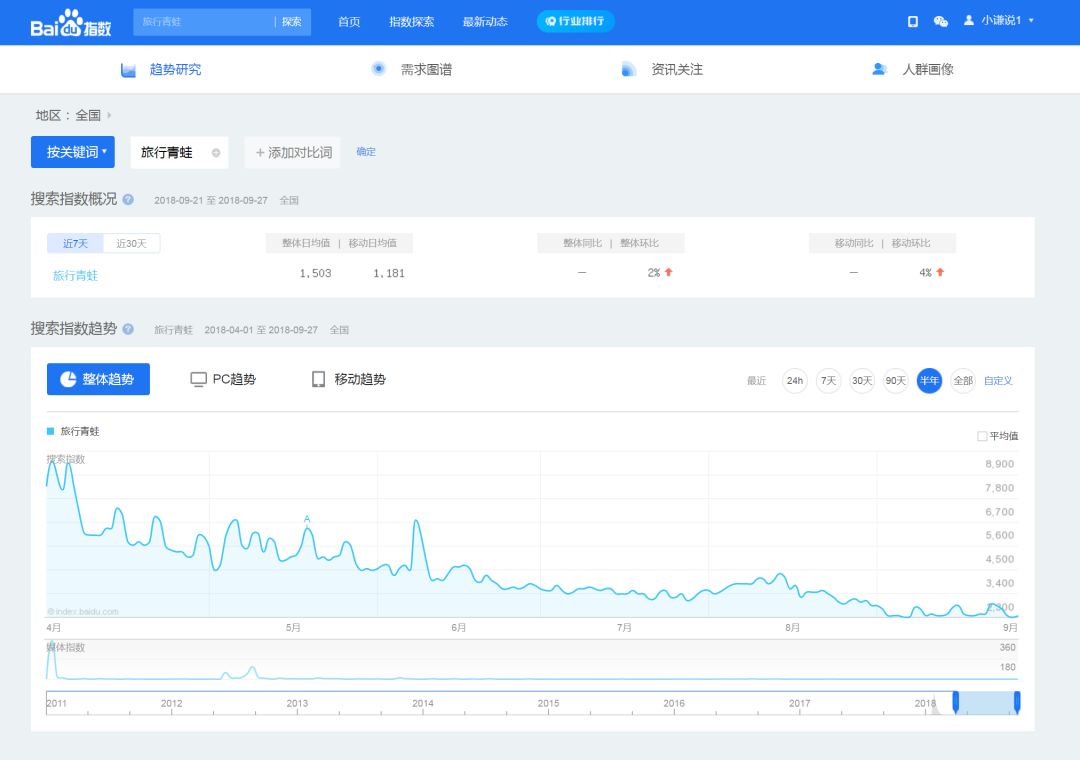Choose the 24h time range

tap(795, 380)
